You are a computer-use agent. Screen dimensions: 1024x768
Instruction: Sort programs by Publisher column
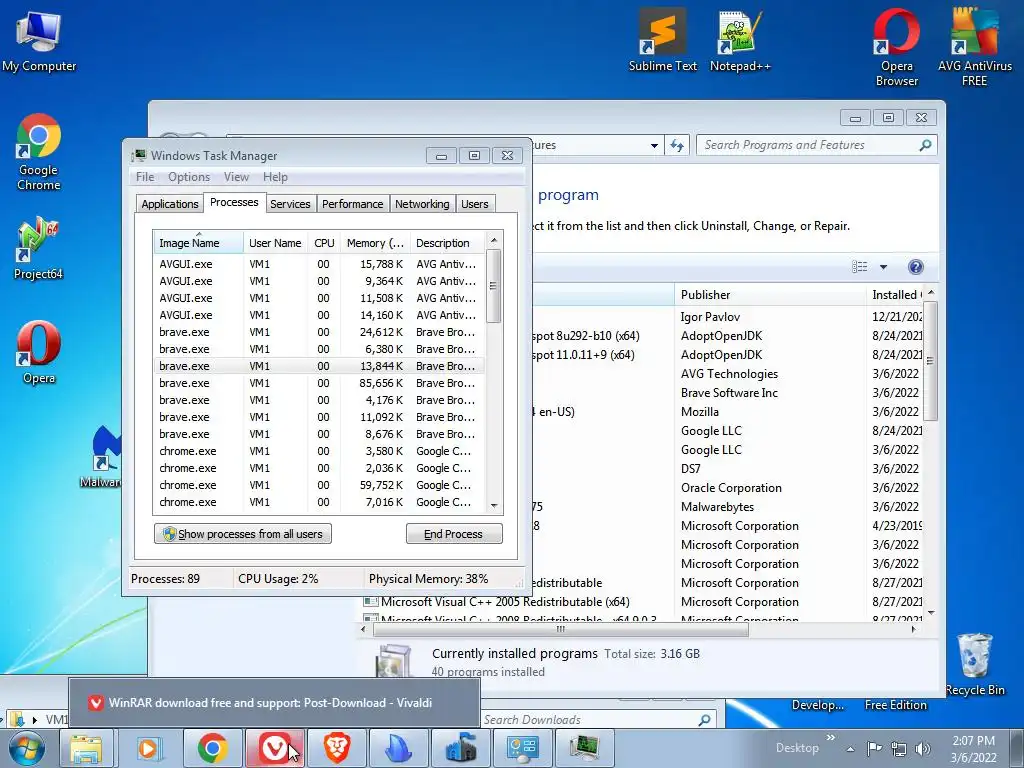(770, 295)
